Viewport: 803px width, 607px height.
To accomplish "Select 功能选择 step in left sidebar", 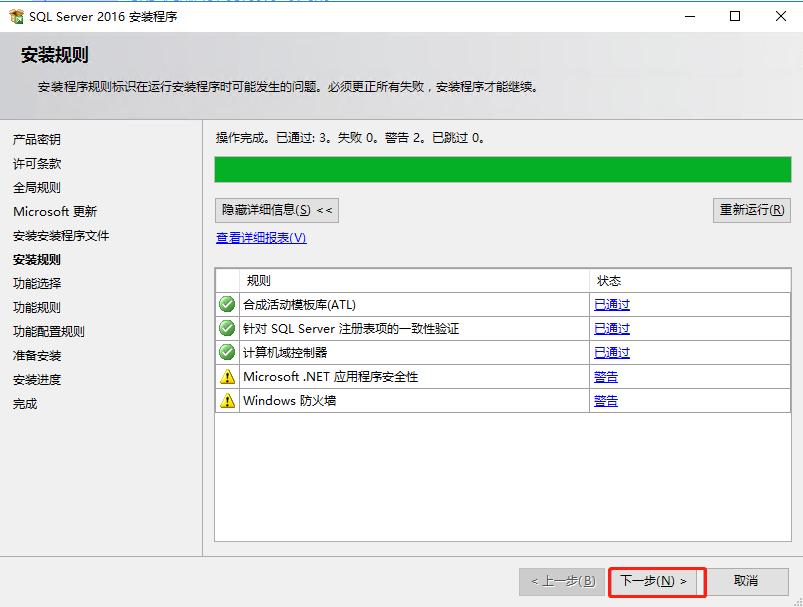I will 37,284.
